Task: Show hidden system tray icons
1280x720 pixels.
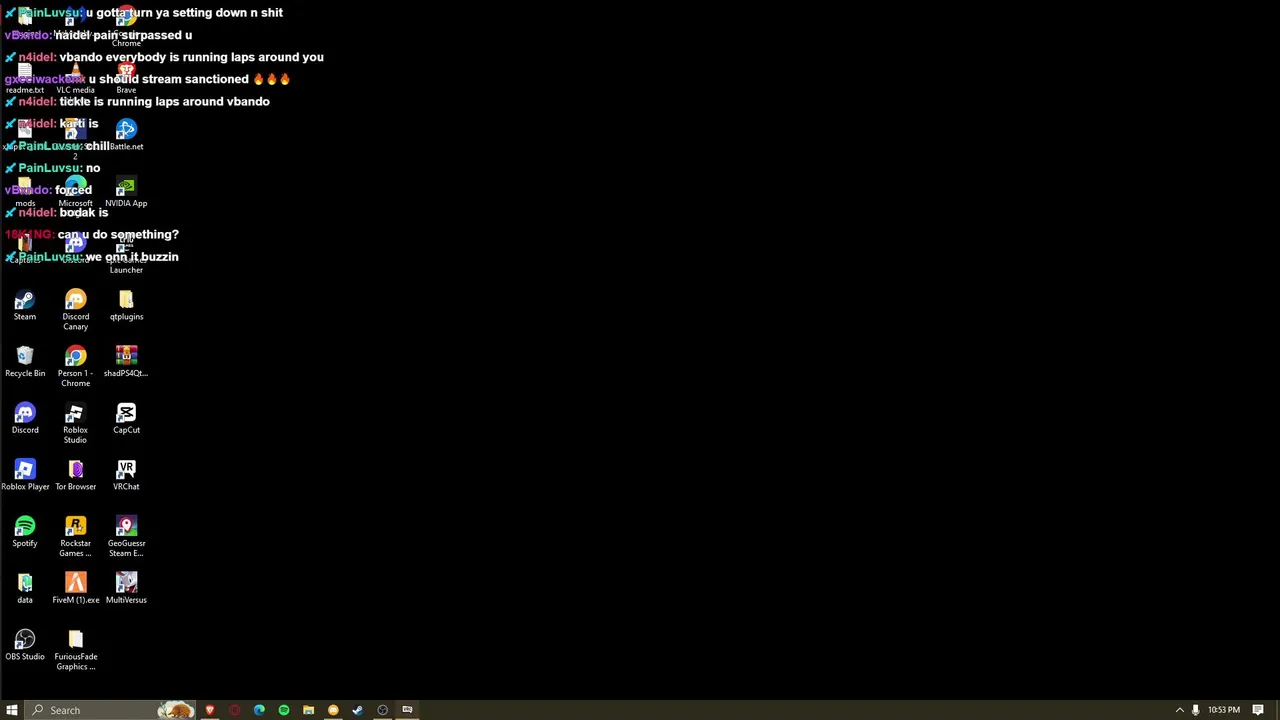Action: (x=1179, y=710)
